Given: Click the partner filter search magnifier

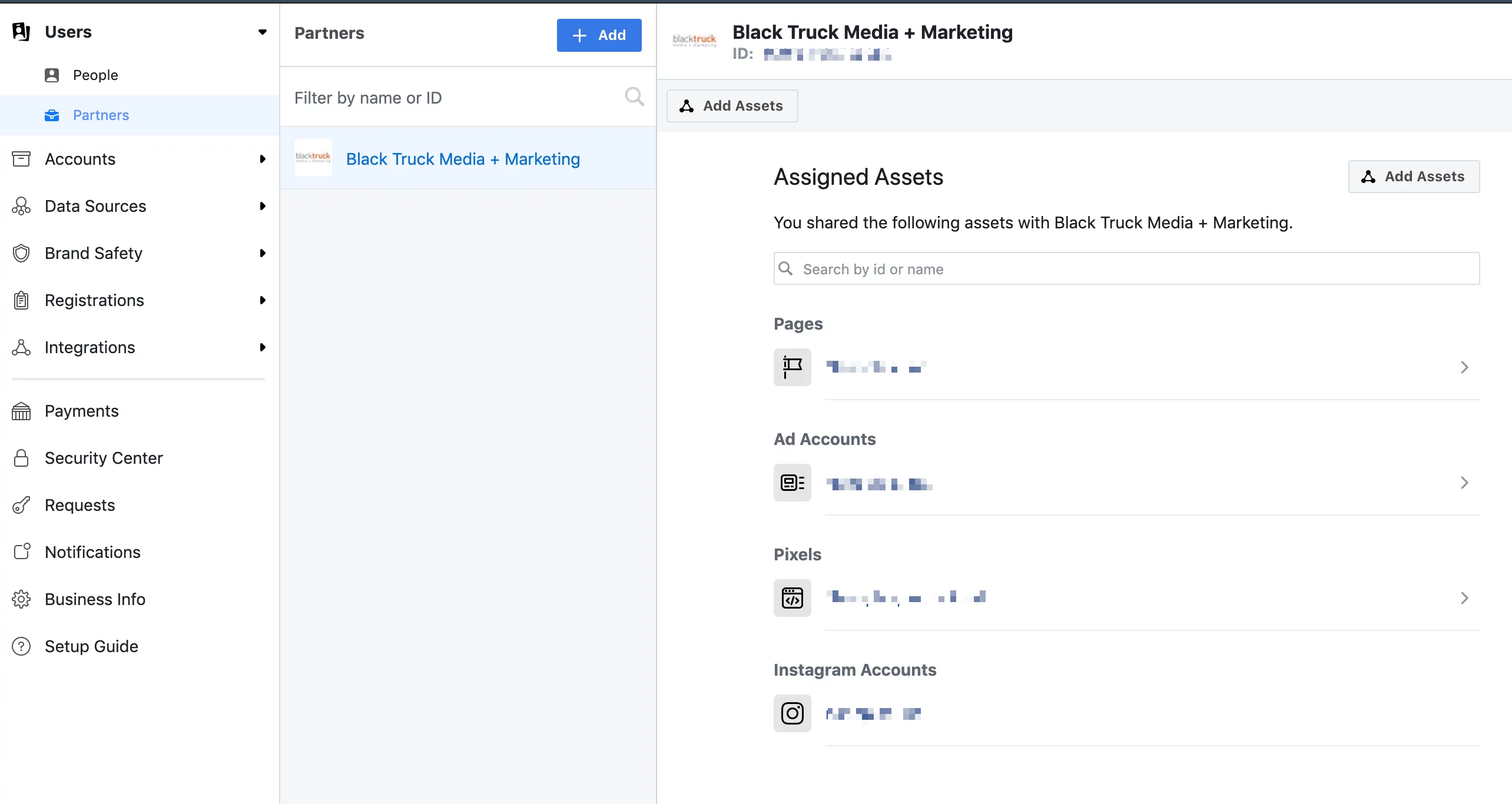Looking at the screenshot, I should [x=634, y=97].
